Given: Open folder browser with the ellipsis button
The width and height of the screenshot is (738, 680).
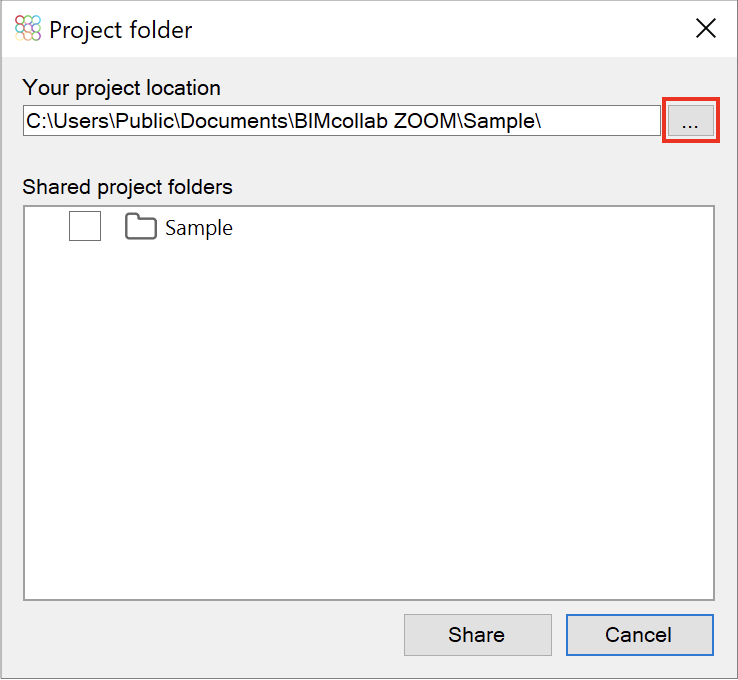Looking at the screenshot, I should point(690,121).
